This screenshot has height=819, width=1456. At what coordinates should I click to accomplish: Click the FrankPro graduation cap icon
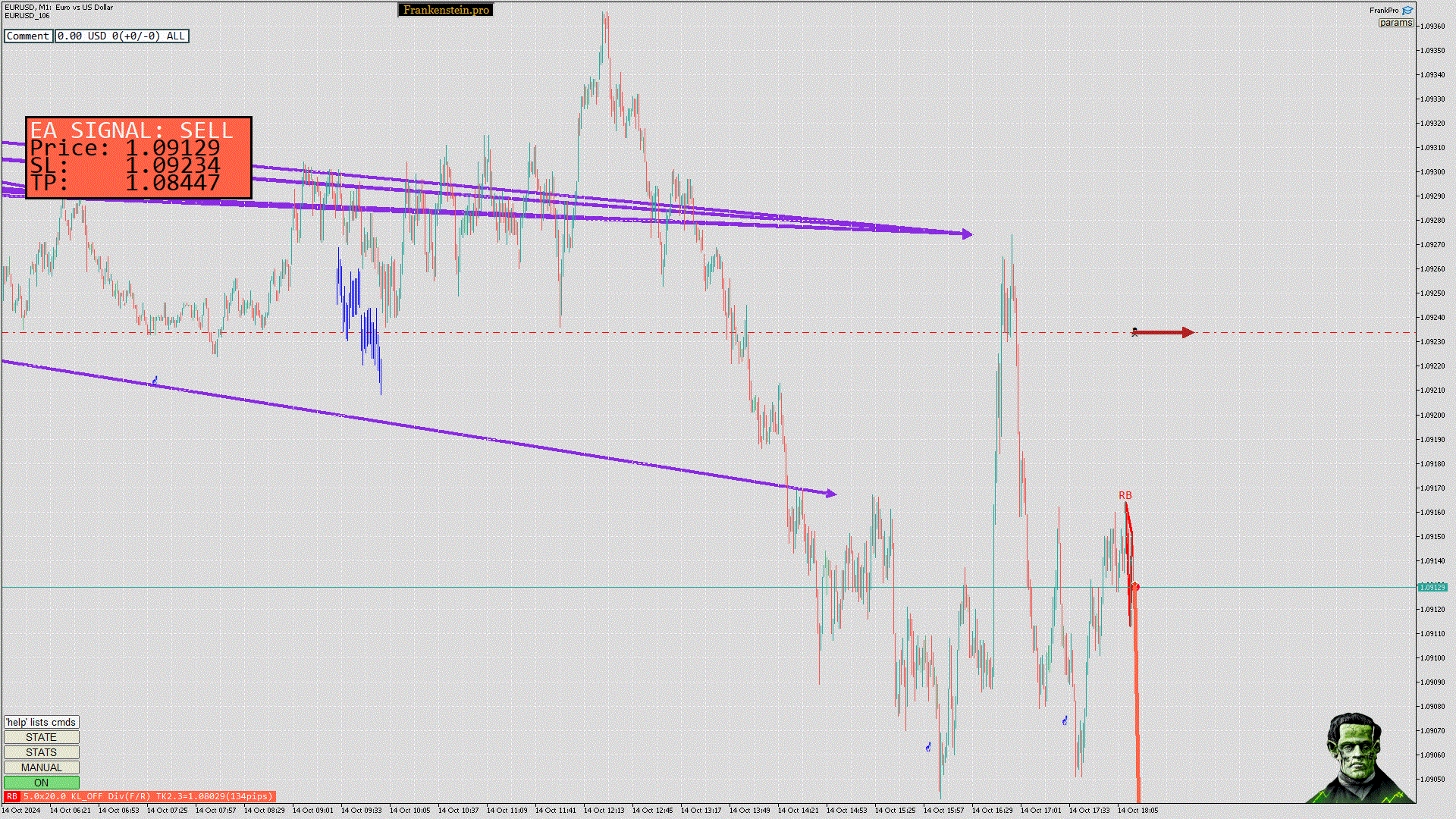click(x=1407, y=11)
